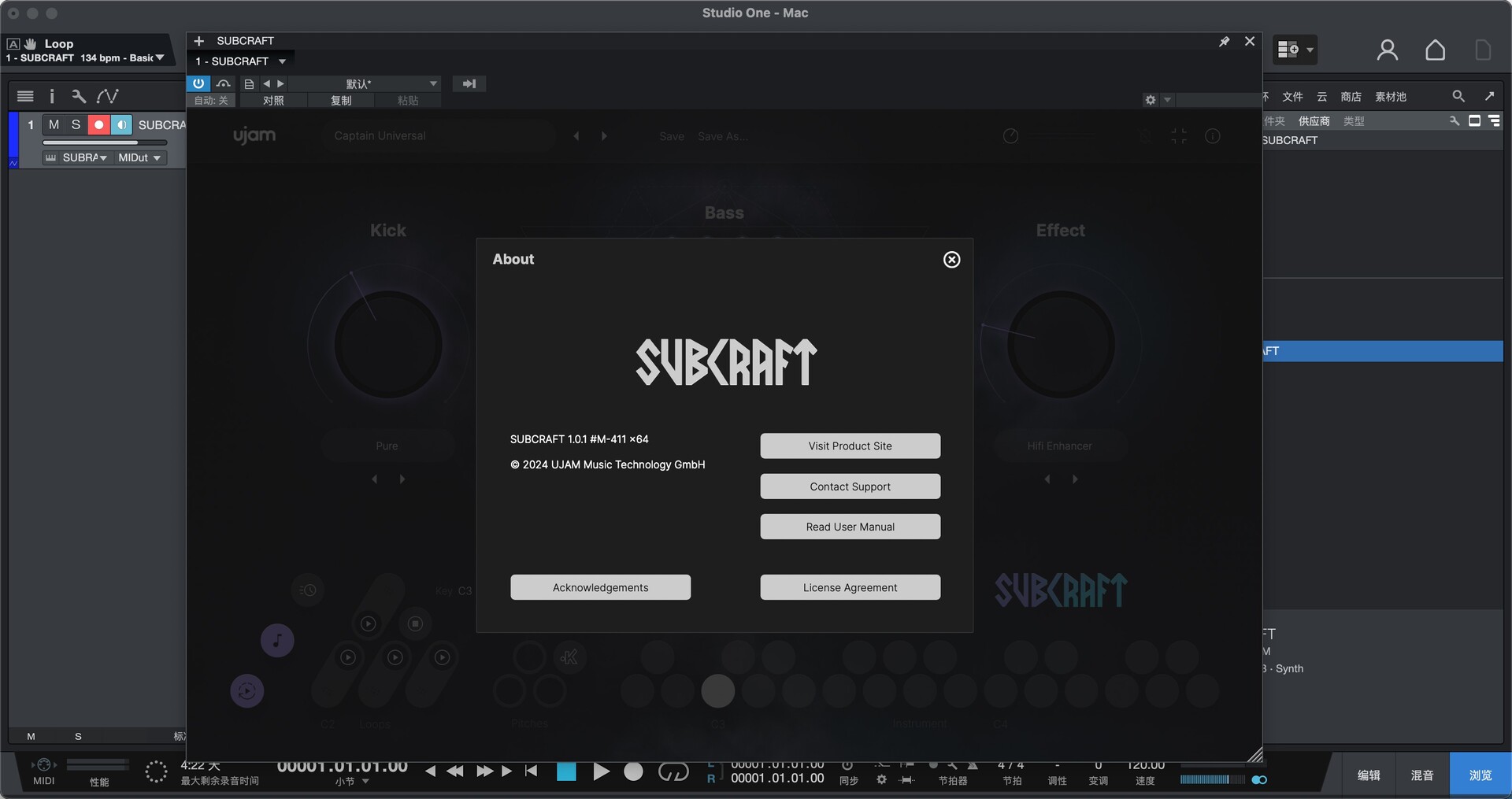Image resolution: width=1512 pixels, height=799 pixels.
Task: Sort browser by 类型
Action: pos(1354,120)
